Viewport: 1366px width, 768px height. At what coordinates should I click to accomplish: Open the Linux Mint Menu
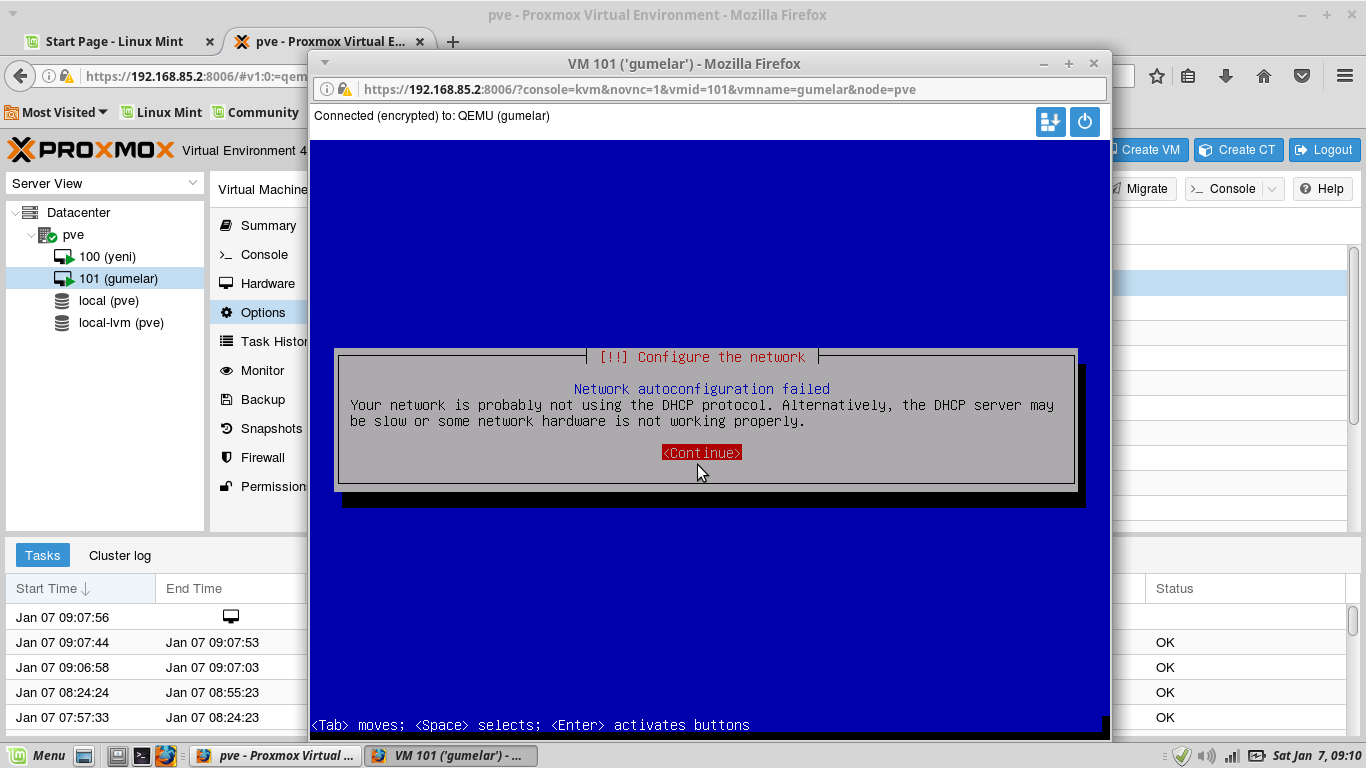point(37,756)
